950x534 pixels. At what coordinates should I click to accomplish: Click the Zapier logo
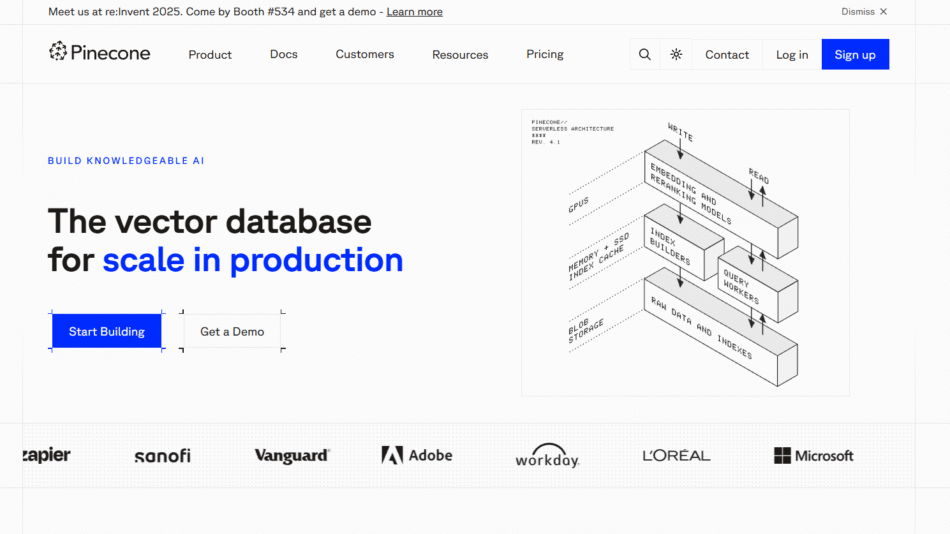47,455
